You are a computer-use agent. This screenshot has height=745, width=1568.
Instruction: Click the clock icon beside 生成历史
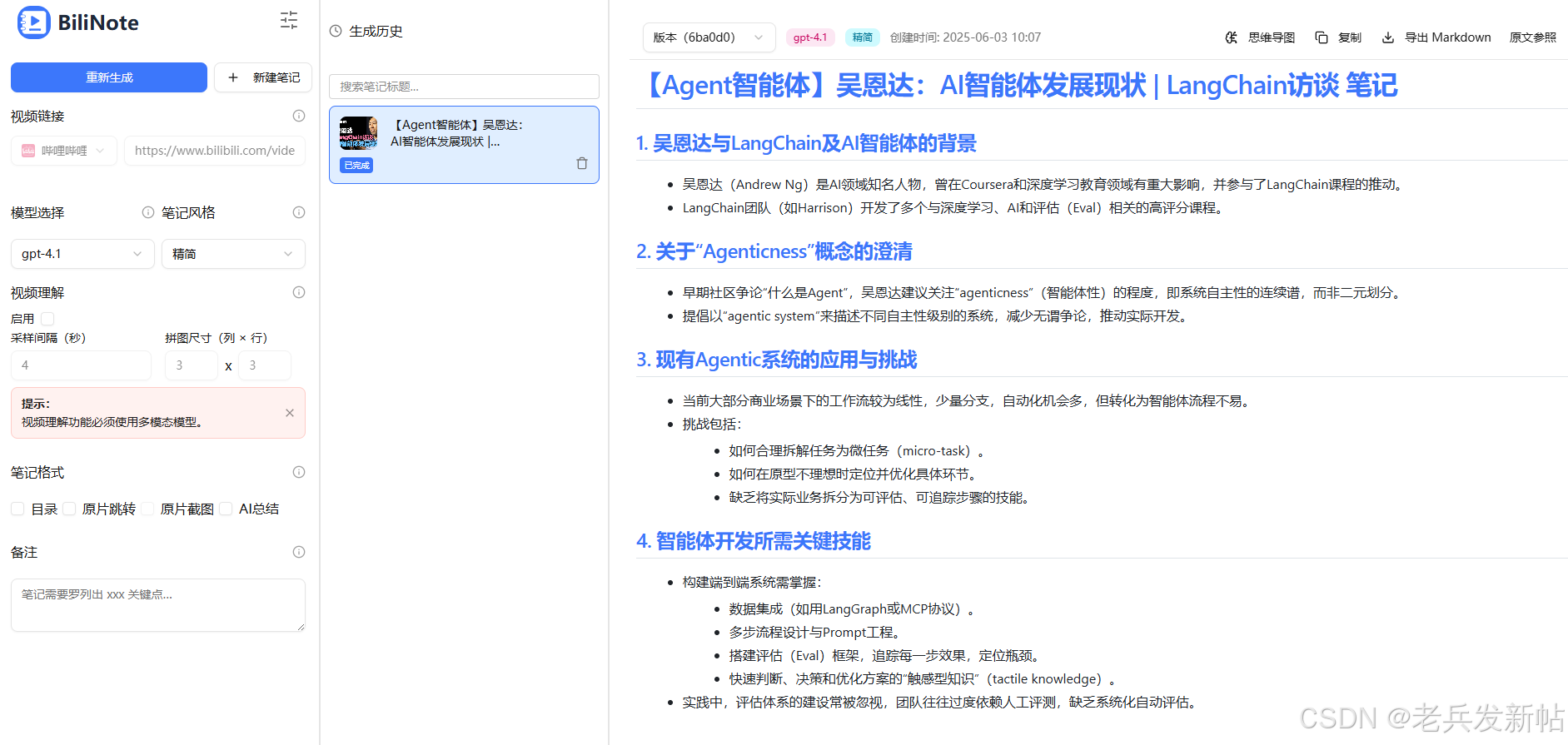pos(336,31)
